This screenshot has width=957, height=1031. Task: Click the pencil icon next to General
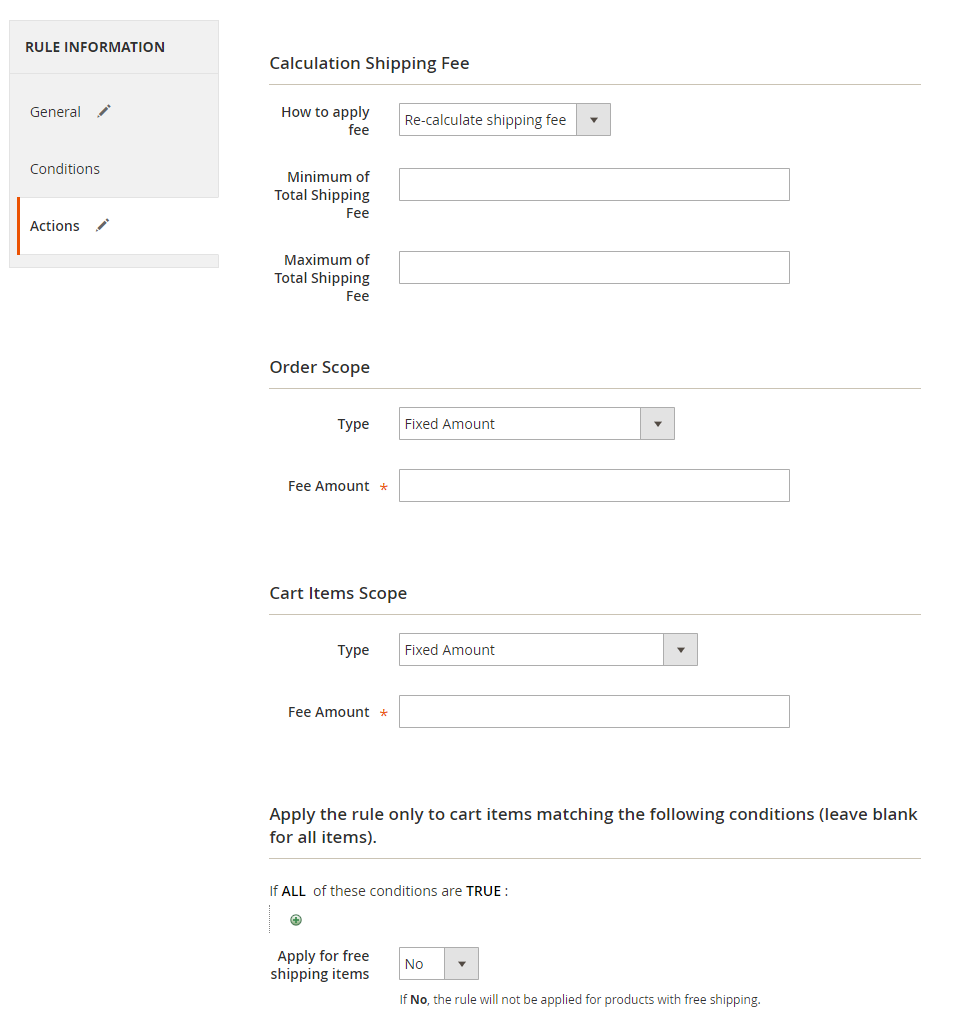[104, 112]
